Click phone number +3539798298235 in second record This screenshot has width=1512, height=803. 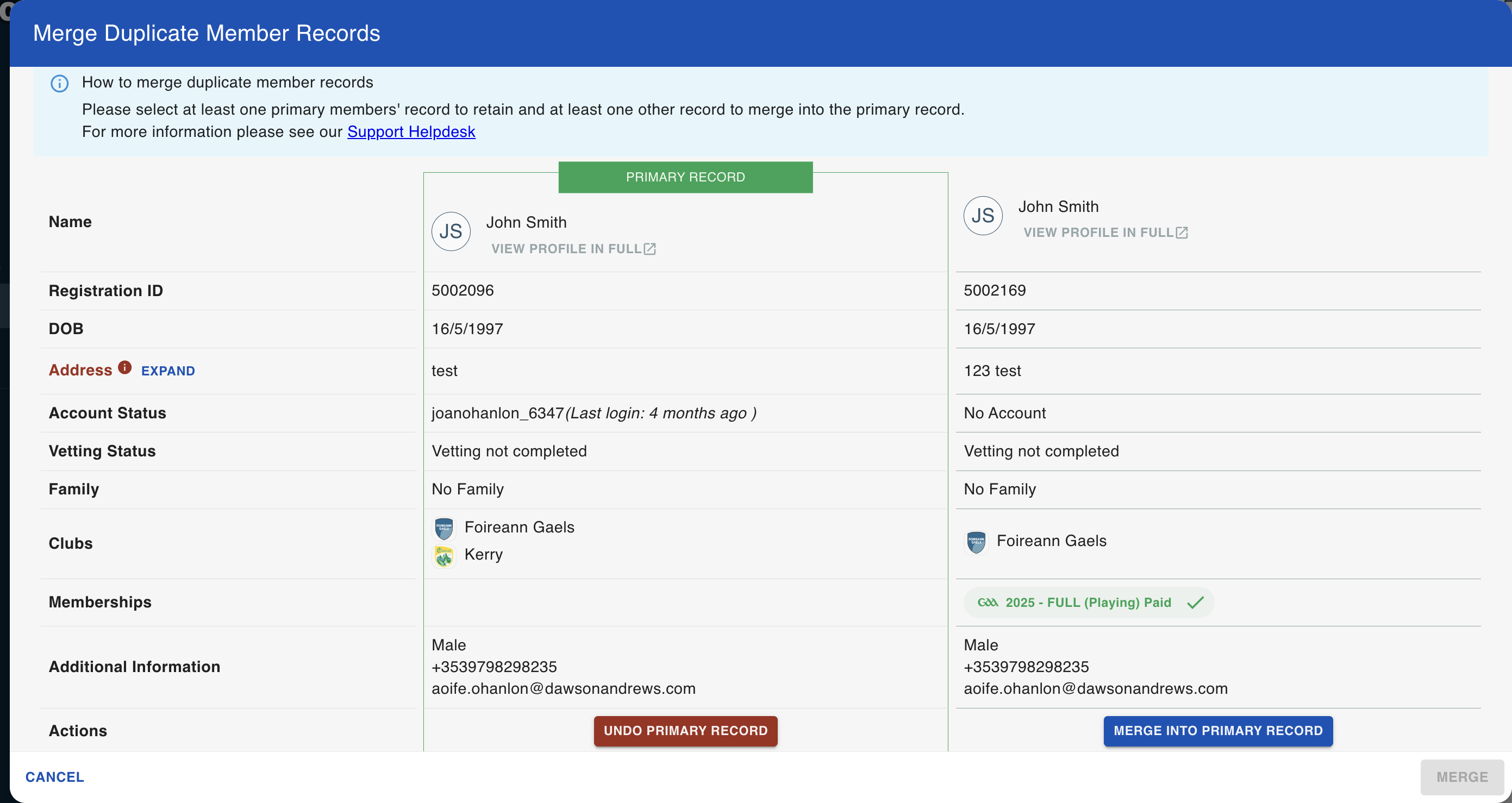pos(1026,667)
